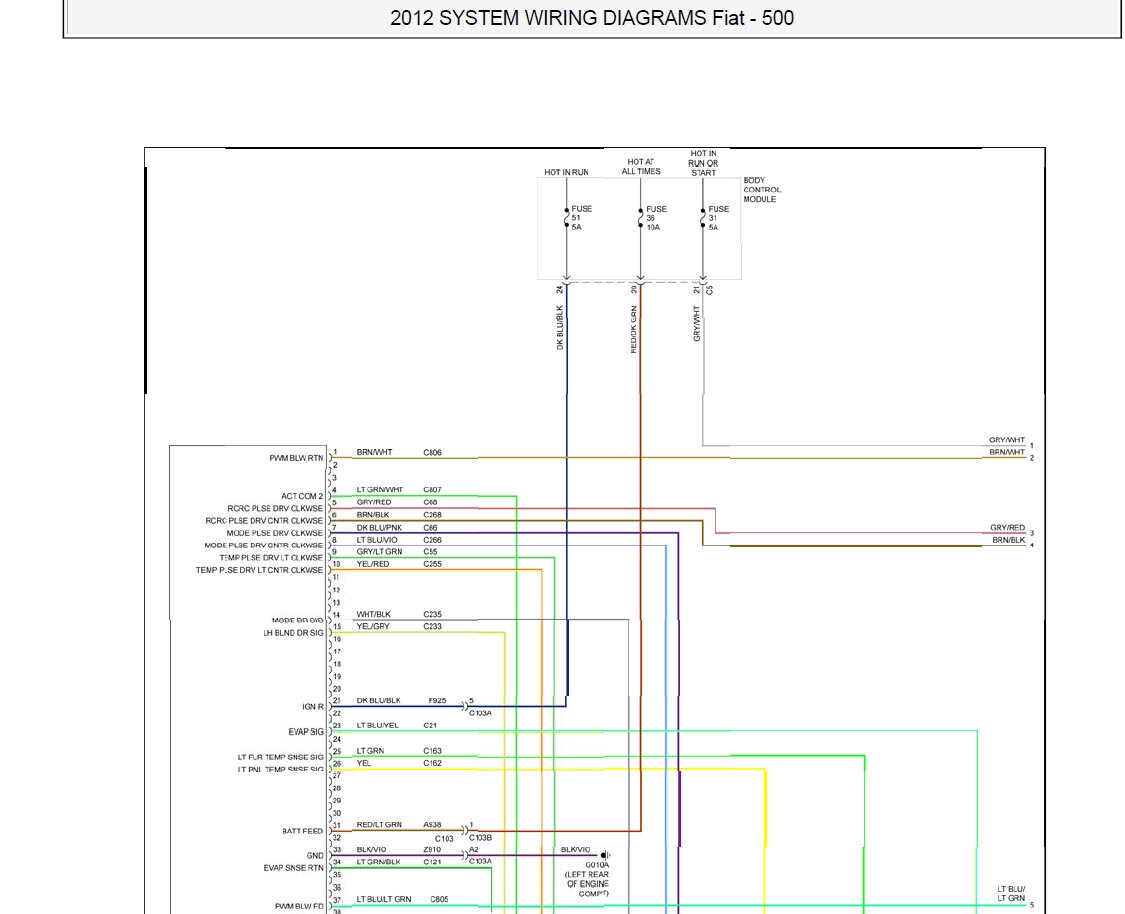
Task: Click the 'BODY CONTROL MODULE' label
Action: click(x=762, y=189)
